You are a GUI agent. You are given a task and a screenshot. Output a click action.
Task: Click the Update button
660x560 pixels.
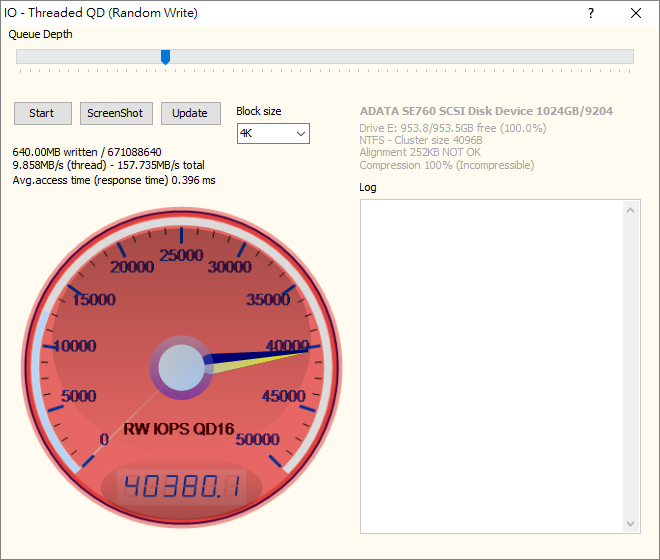tap(191, 113)
